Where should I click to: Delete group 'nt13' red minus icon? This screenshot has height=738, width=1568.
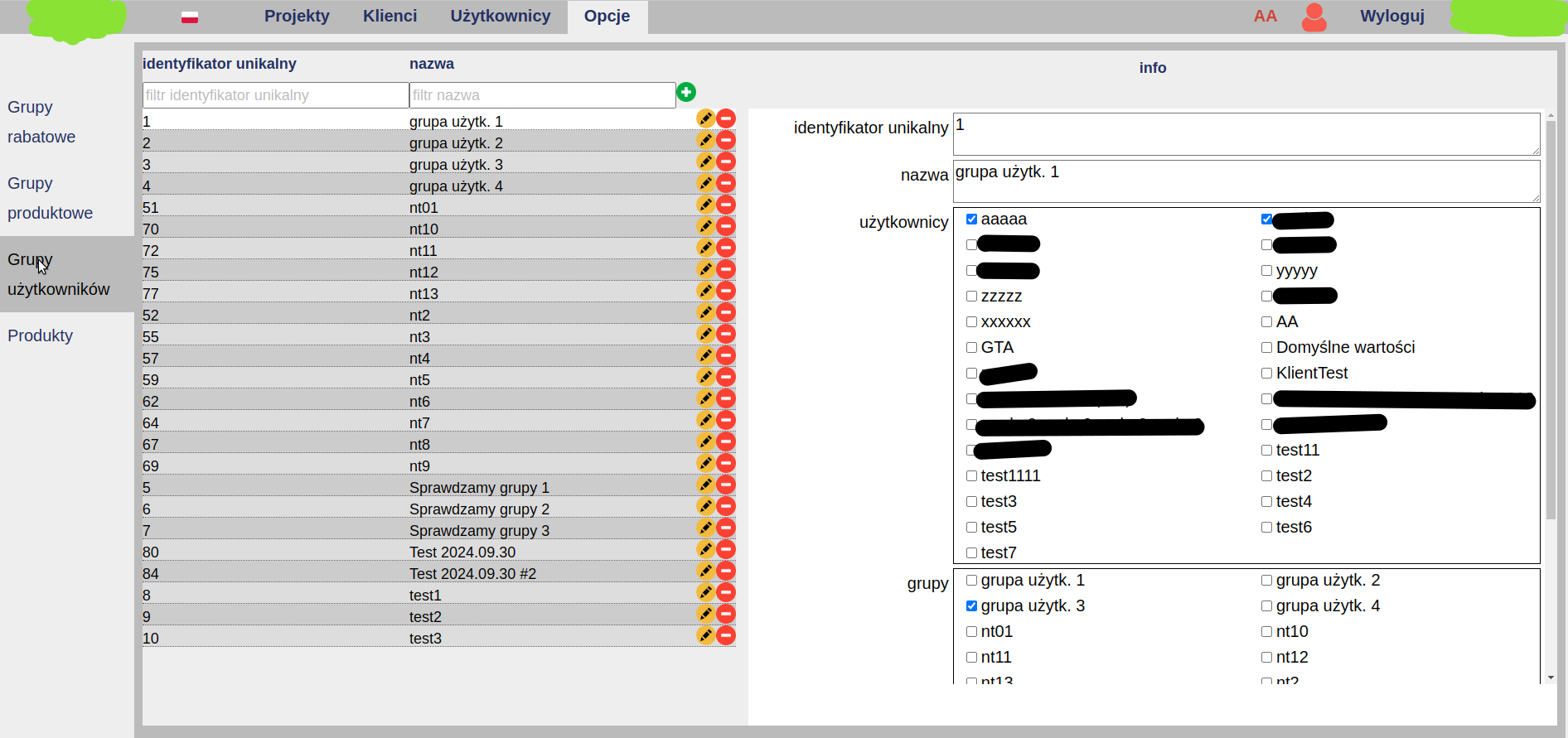[726, 291]
